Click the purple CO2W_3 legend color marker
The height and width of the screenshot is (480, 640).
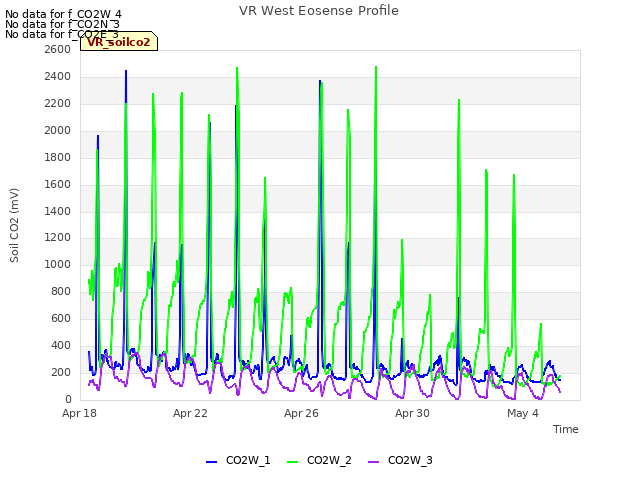pyautogui.click(x=373, y=462)
